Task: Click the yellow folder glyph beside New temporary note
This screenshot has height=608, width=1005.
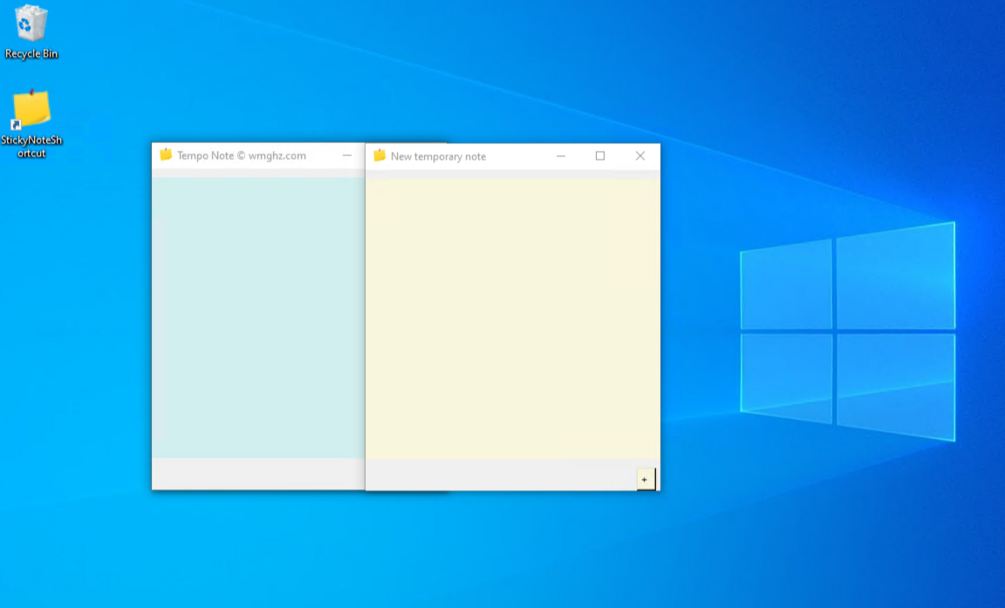Action: (378, 156)
